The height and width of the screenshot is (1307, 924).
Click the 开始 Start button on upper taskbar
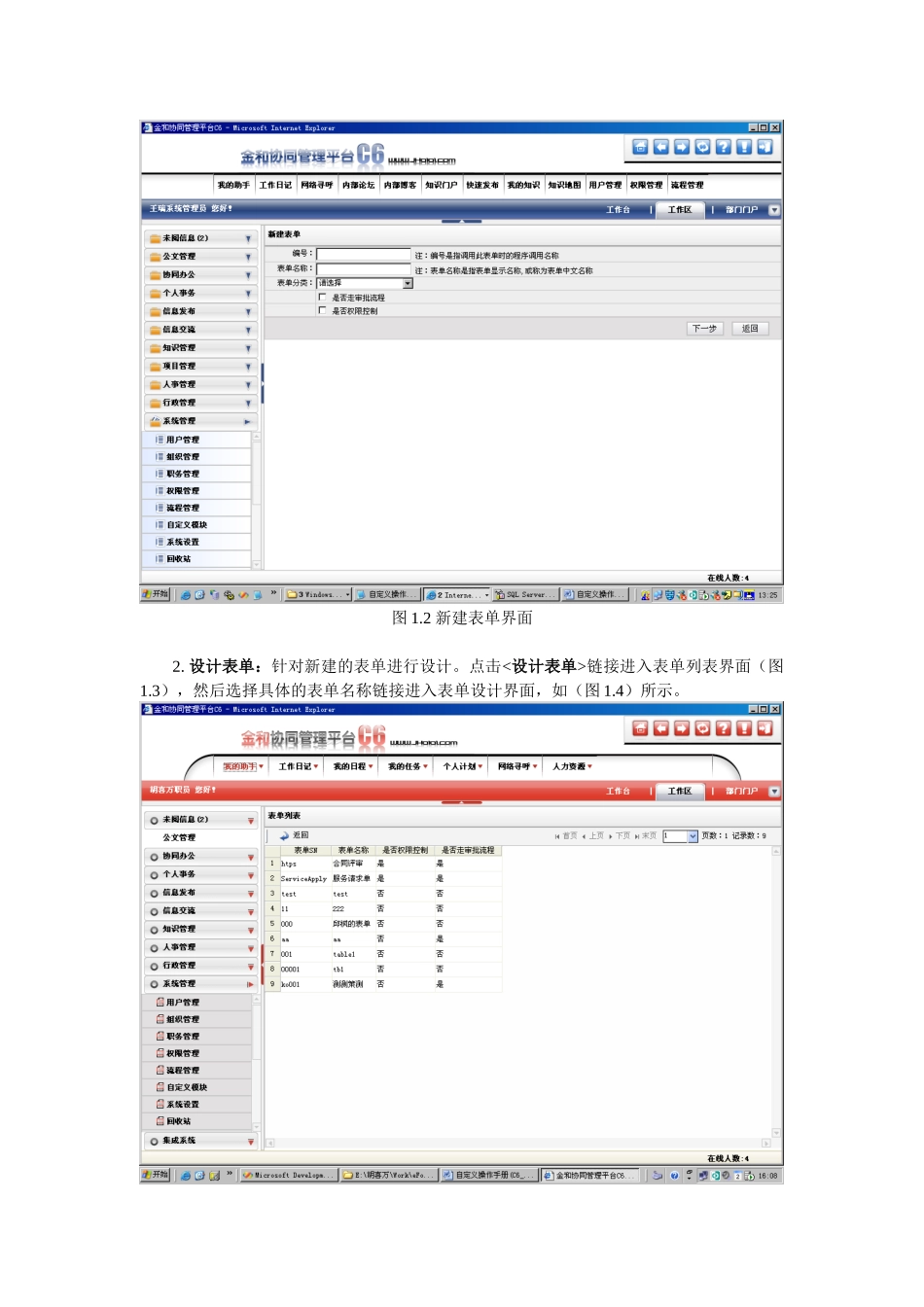tap(155, 594)
